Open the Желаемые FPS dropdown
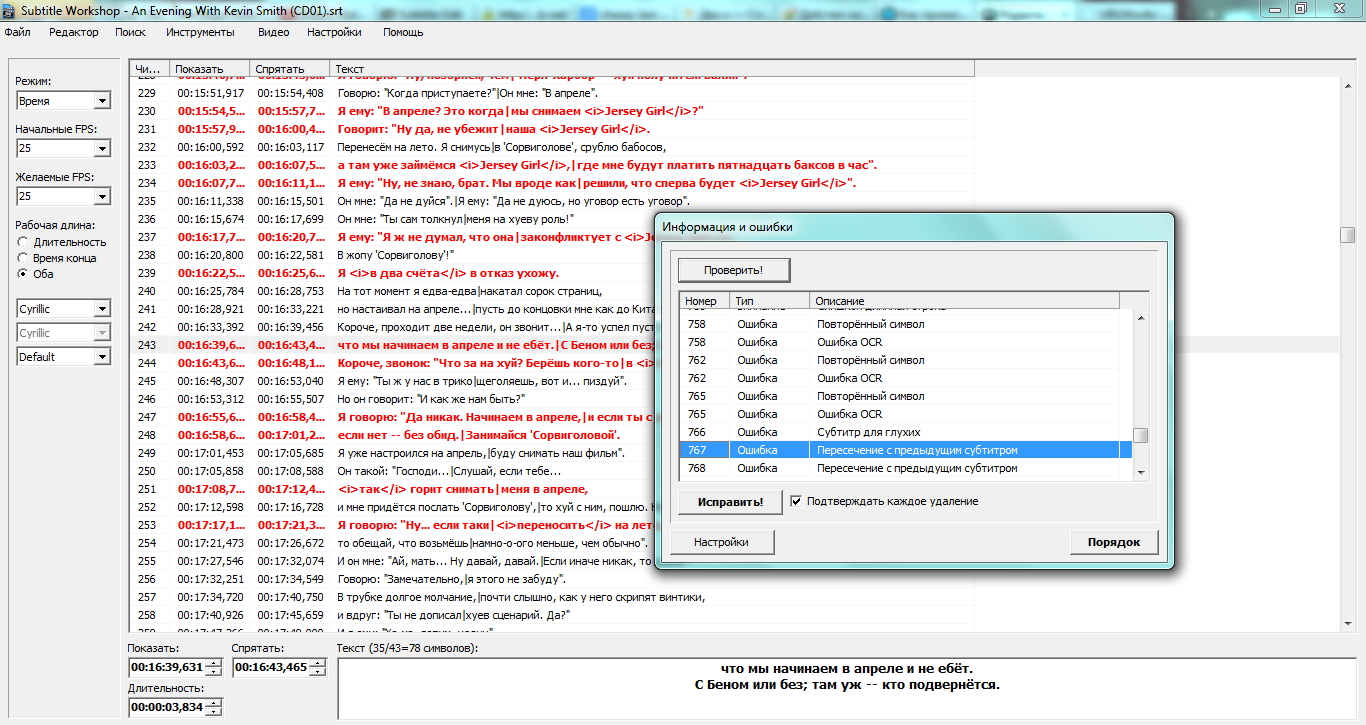 (102, 197)
